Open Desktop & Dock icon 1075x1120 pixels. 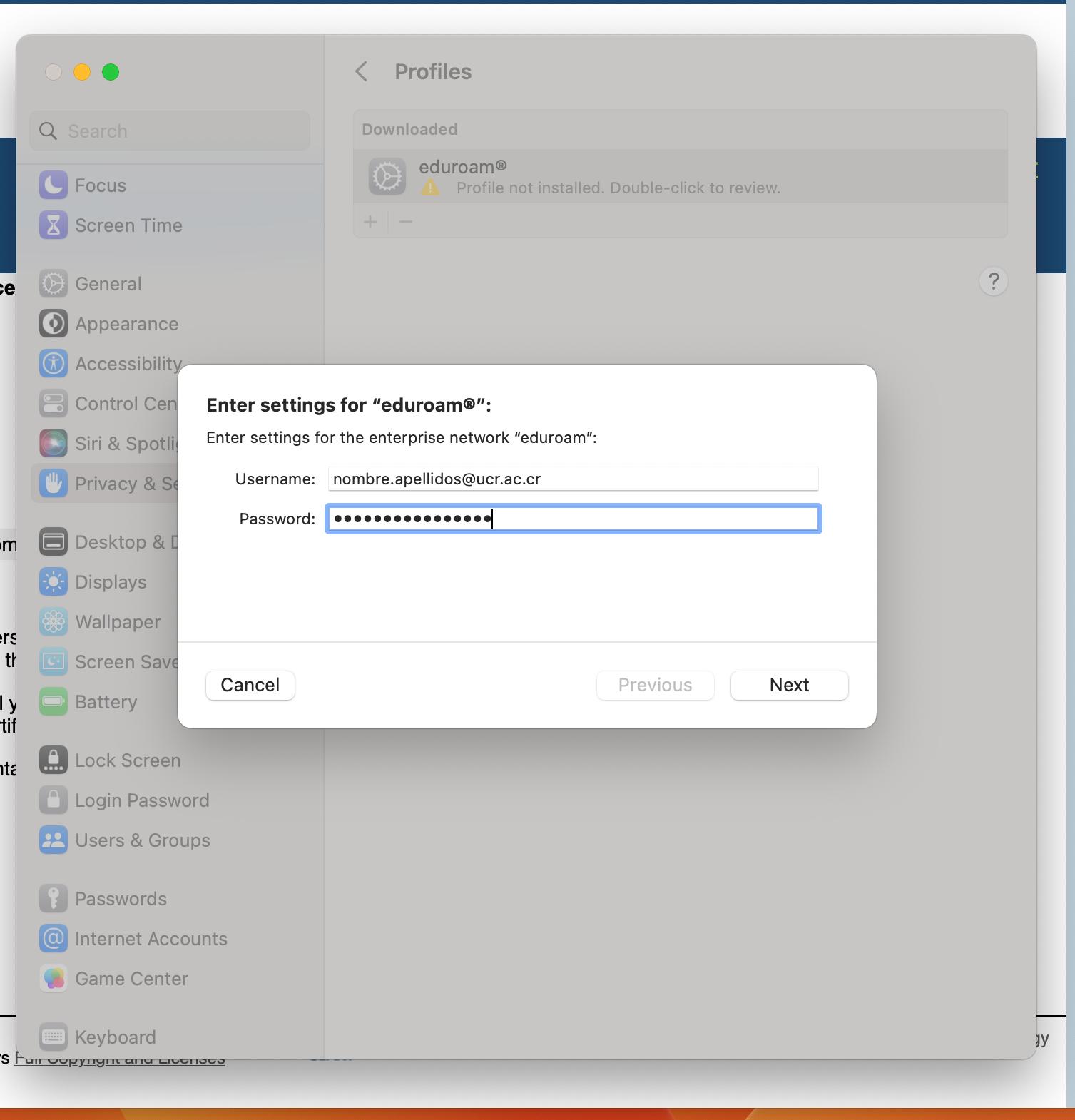[54, 542]
